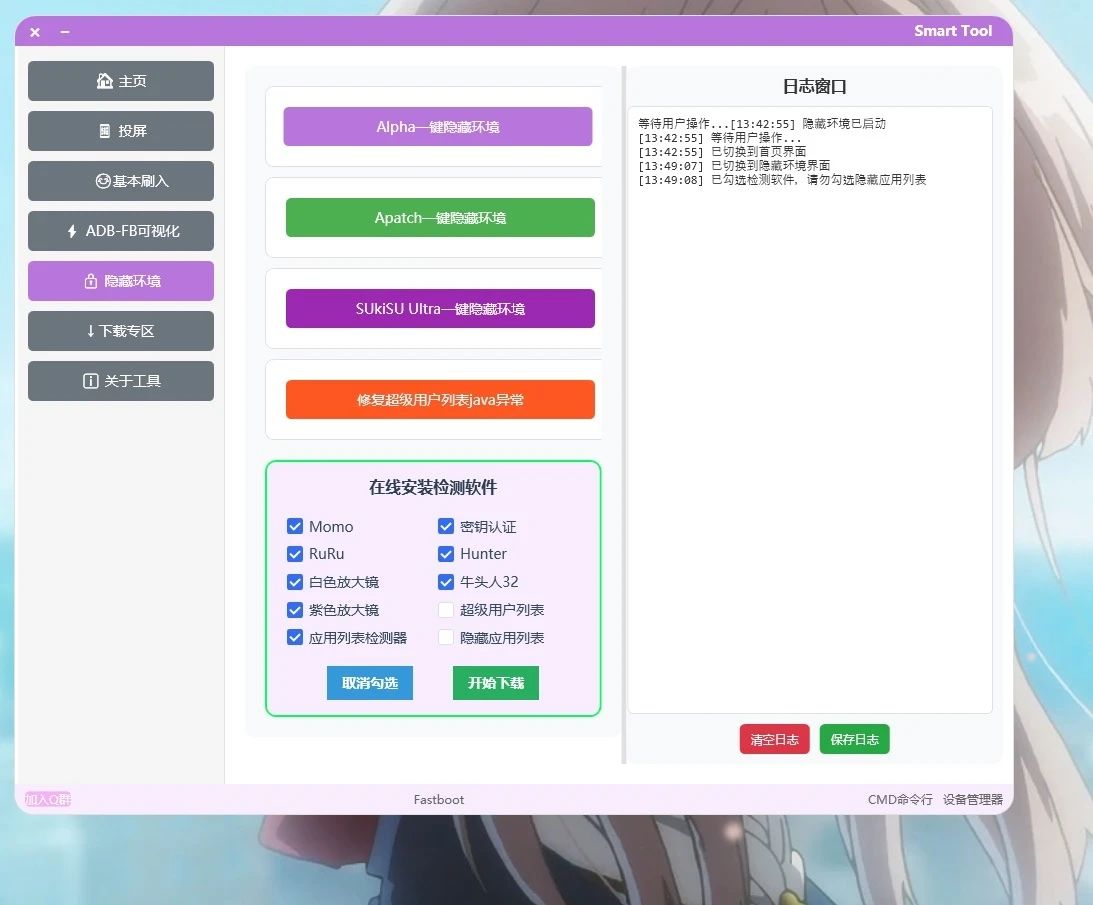Image resolution: width=1093 pixels, height=905 pixels.
Task: Click the smiley icon beside 基本刷入
Action: [103, 181]
